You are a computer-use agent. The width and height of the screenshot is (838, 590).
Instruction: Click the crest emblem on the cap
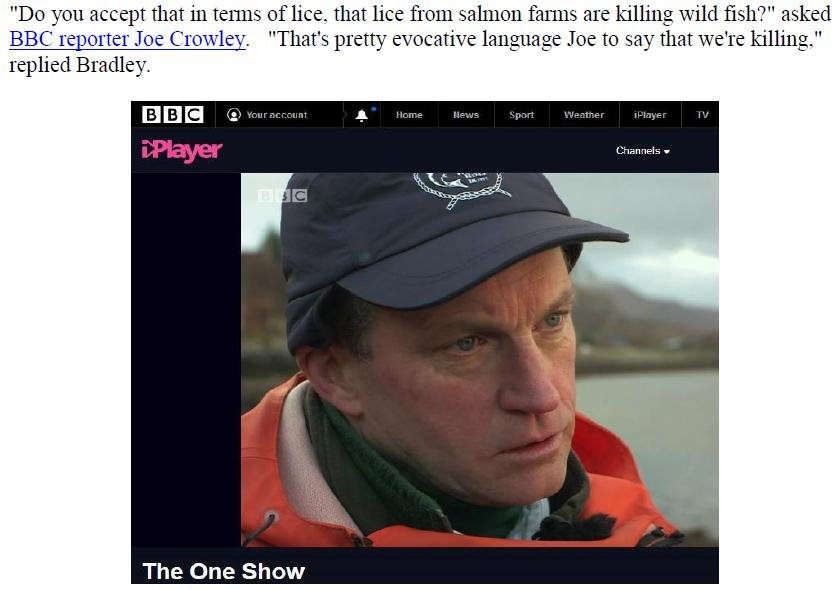460,189
